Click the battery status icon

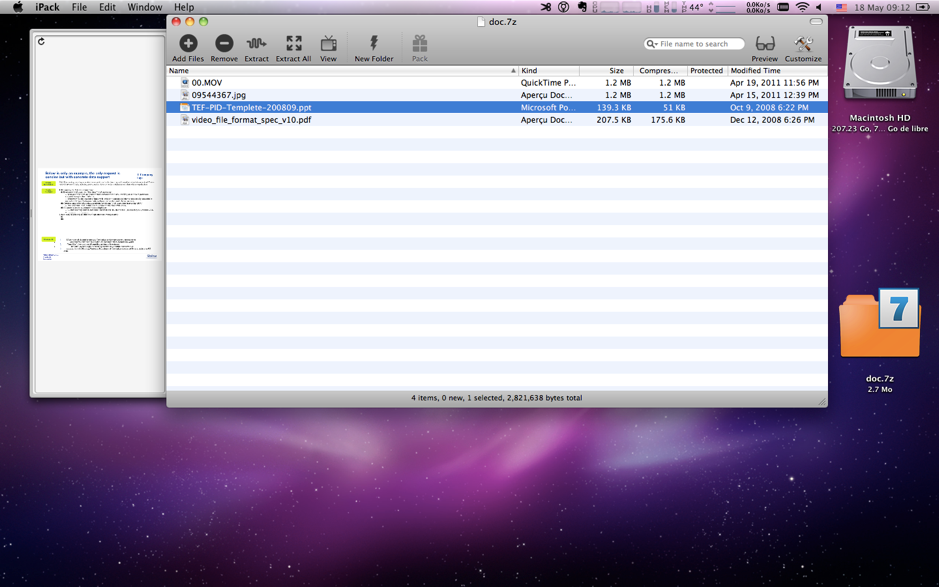923,7
